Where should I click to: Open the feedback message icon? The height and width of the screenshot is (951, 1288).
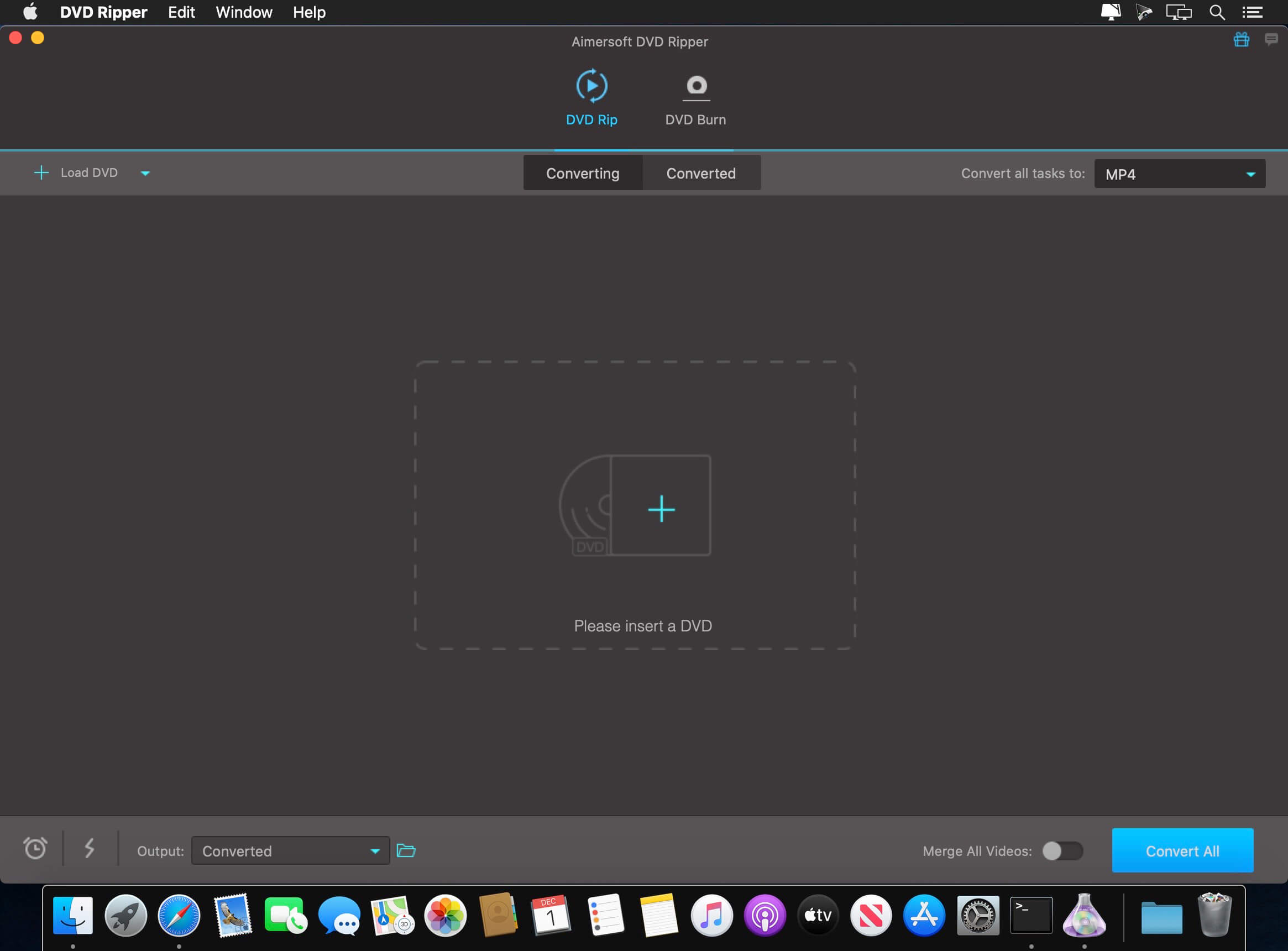[x=1271, y=39]
